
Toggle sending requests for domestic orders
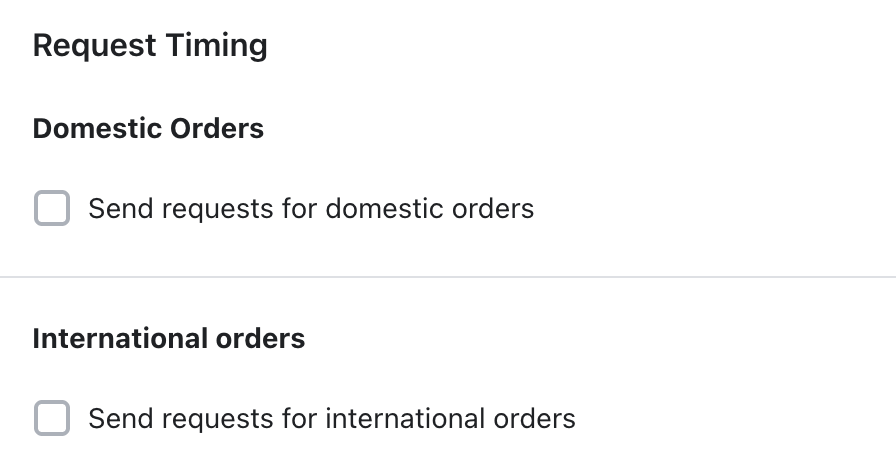[52, 209]
